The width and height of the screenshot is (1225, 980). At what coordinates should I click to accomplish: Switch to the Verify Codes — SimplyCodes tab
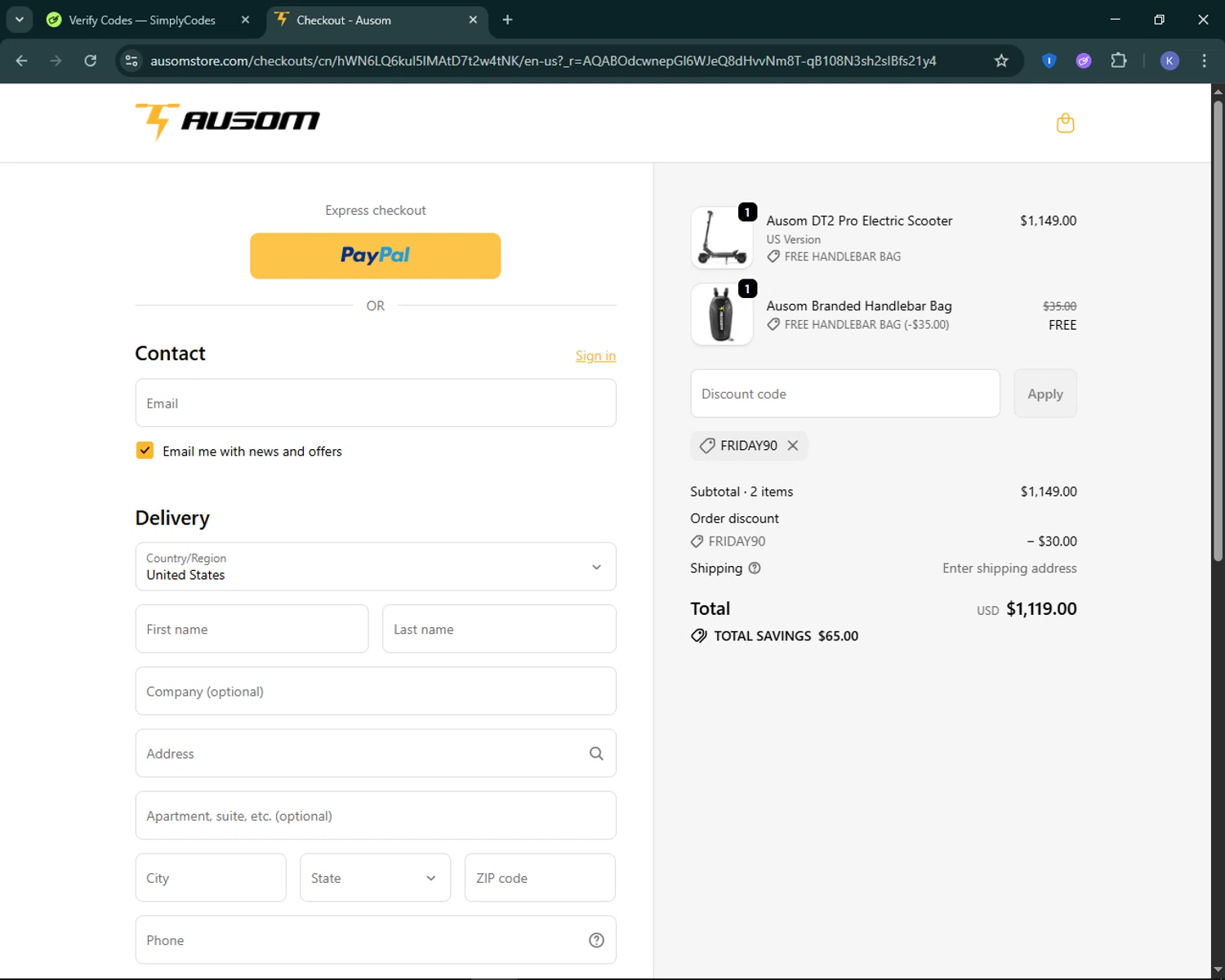141,20
